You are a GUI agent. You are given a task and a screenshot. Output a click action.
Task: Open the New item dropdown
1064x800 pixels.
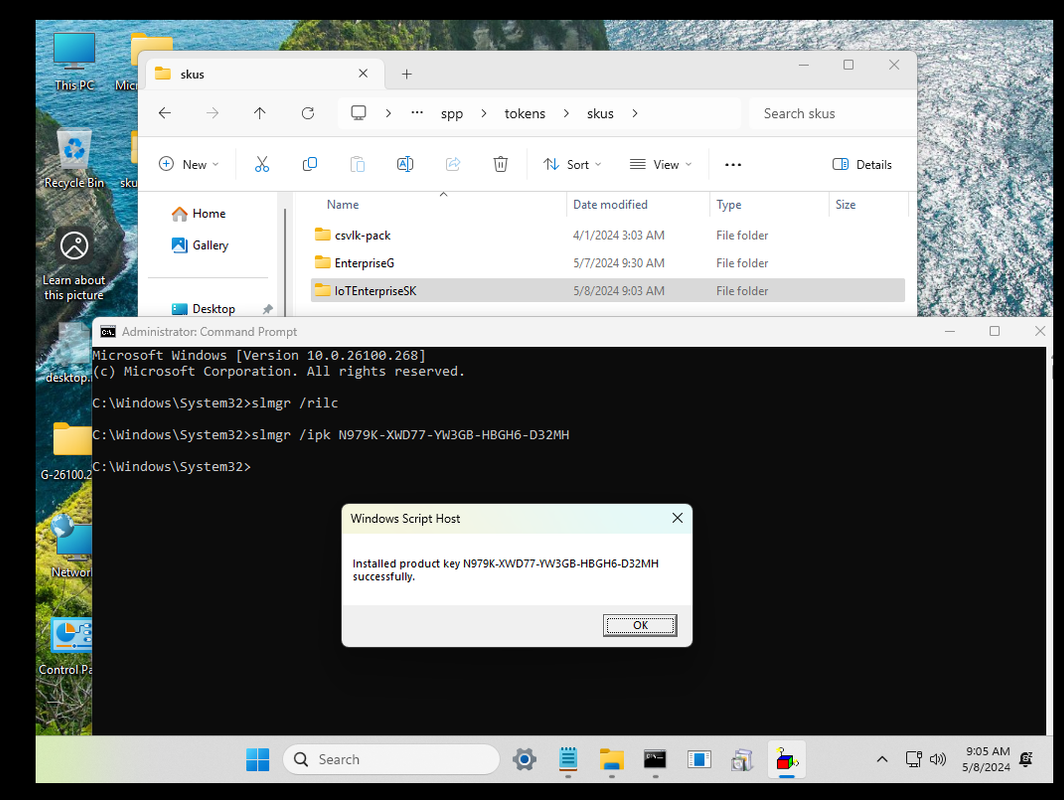tap(189, 164)
